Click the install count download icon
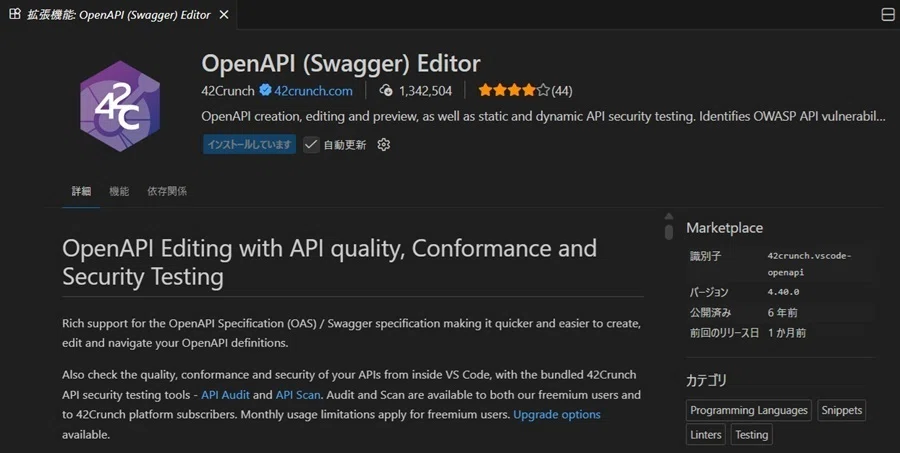 [x=386, y=90]
